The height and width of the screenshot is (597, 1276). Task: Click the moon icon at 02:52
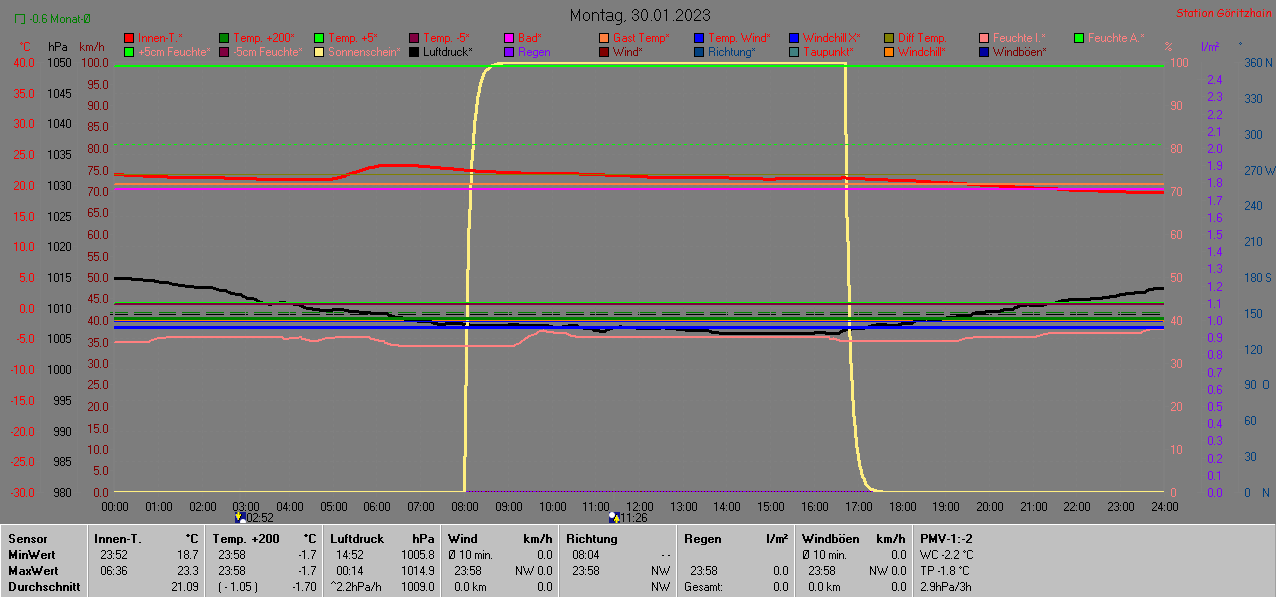240,517
